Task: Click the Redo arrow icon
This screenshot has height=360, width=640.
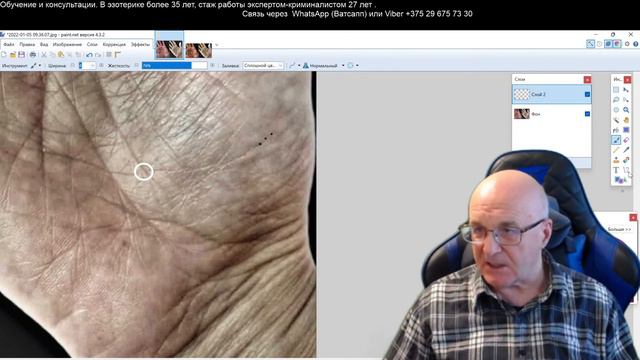Action: (x=98, y=54)
